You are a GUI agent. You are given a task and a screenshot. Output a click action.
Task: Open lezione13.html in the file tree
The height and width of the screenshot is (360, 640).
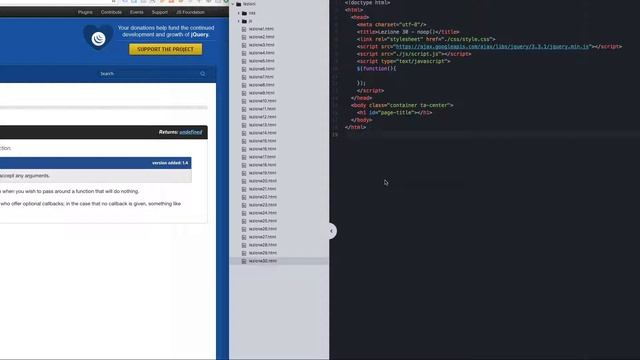262,125
